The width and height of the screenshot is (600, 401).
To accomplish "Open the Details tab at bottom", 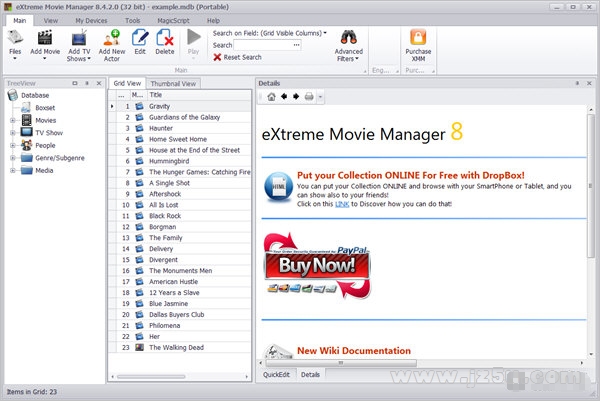I will pos(310,375).
